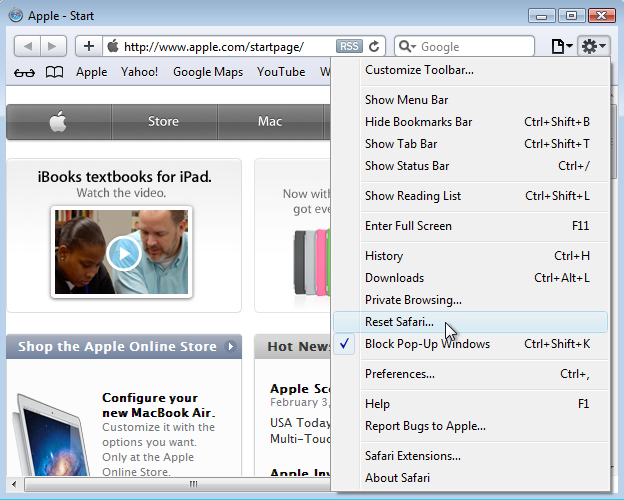This screenshot has width=624, height=500.
Task: Toggle Block Pop-Up Windows checkmark
Action: click(x=345, y=344)
